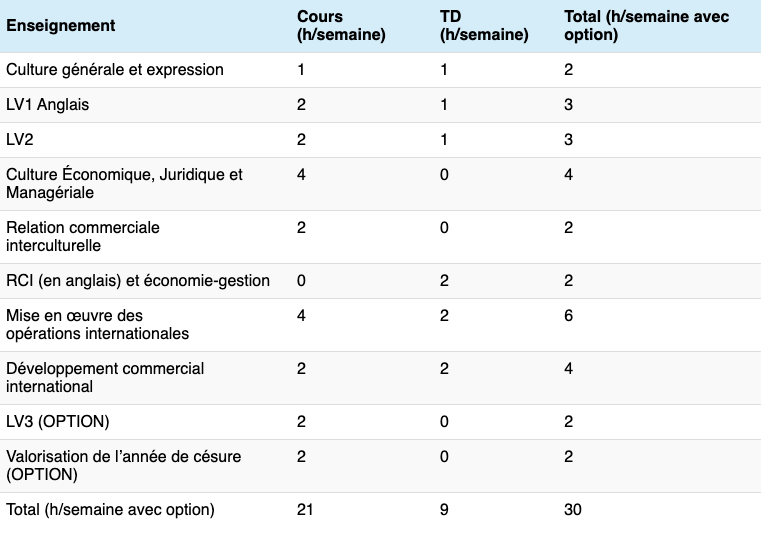Select the TD (h/semaine) header cell
This screenshot has height=538, width=762.
point(484,25)
